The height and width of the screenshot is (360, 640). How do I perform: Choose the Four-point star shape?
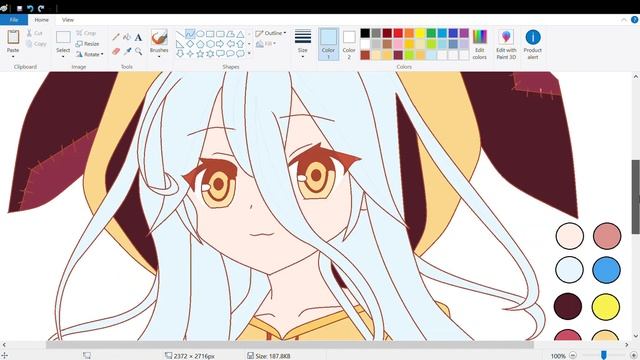190,53
